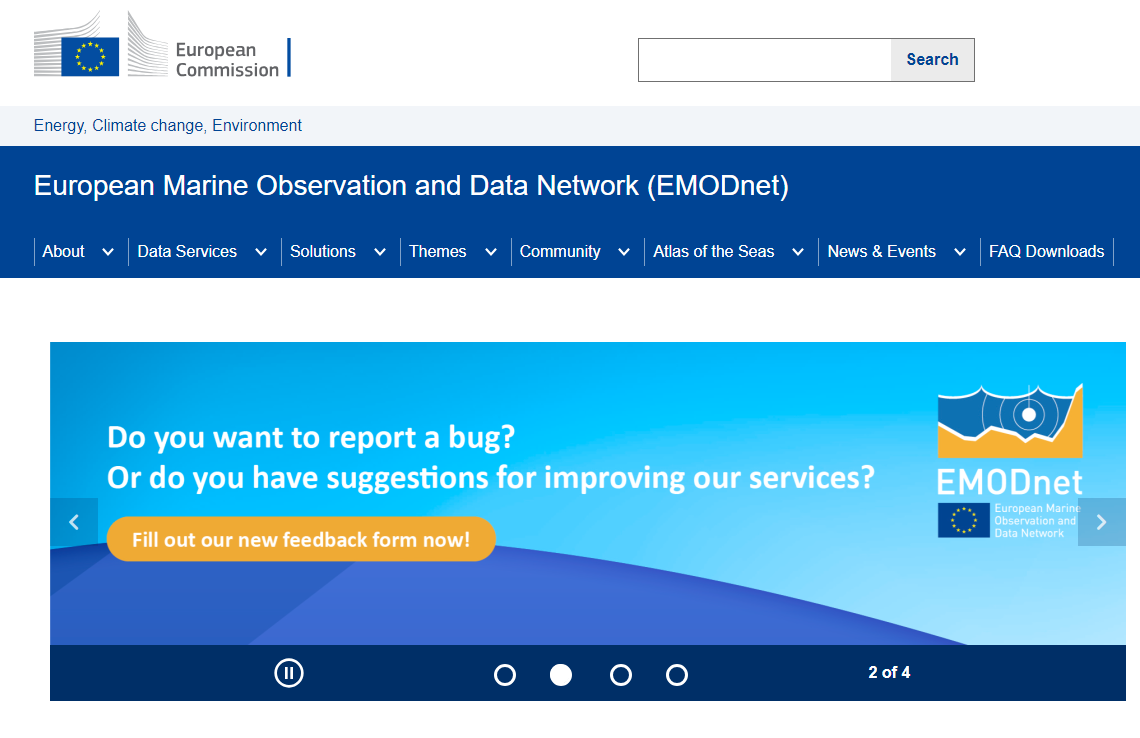Screen dimensions: 1140x738
Task: Go to previous carousel slide arrow
Action: (74, 522)
